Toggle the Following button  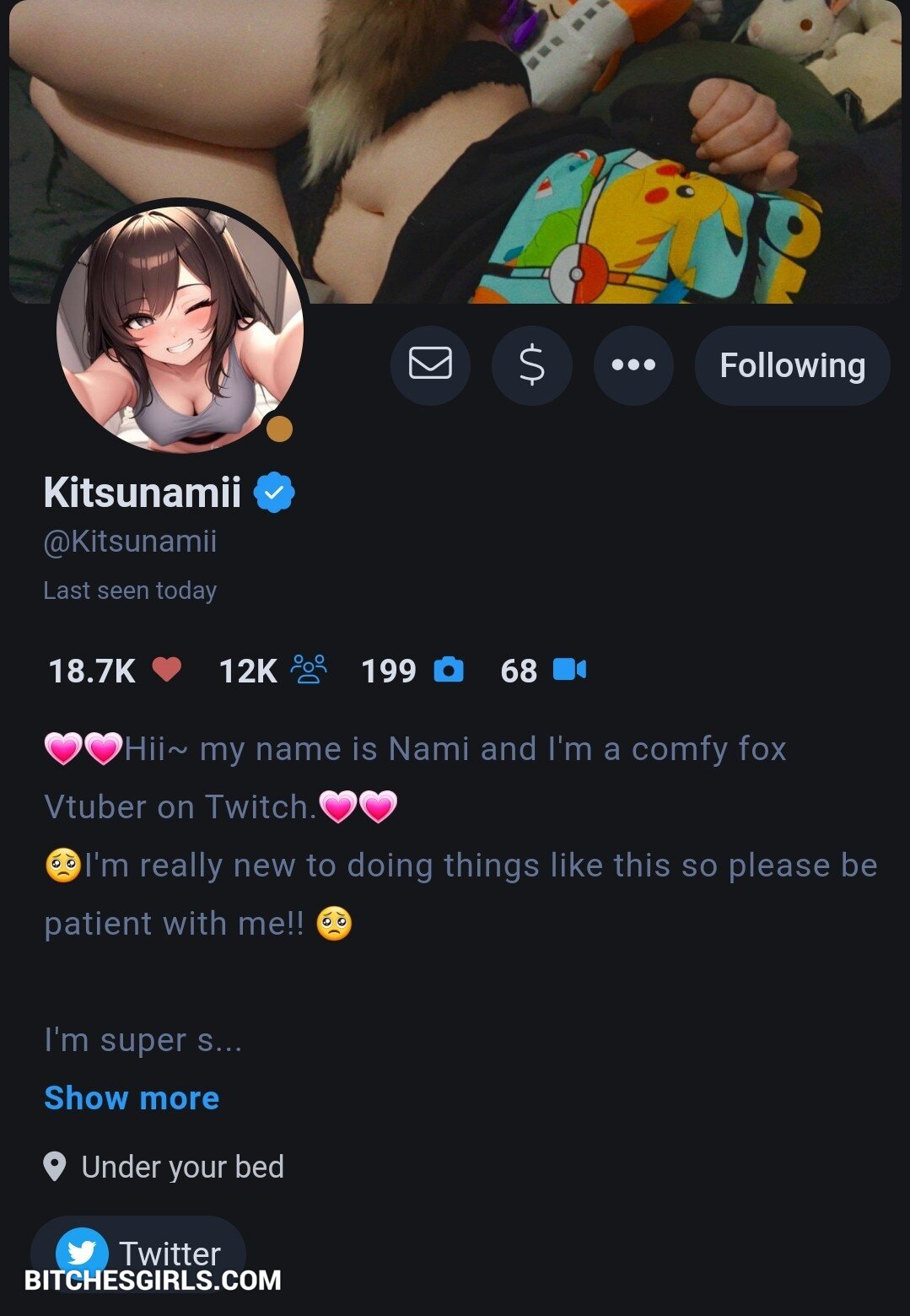point(792,365)
